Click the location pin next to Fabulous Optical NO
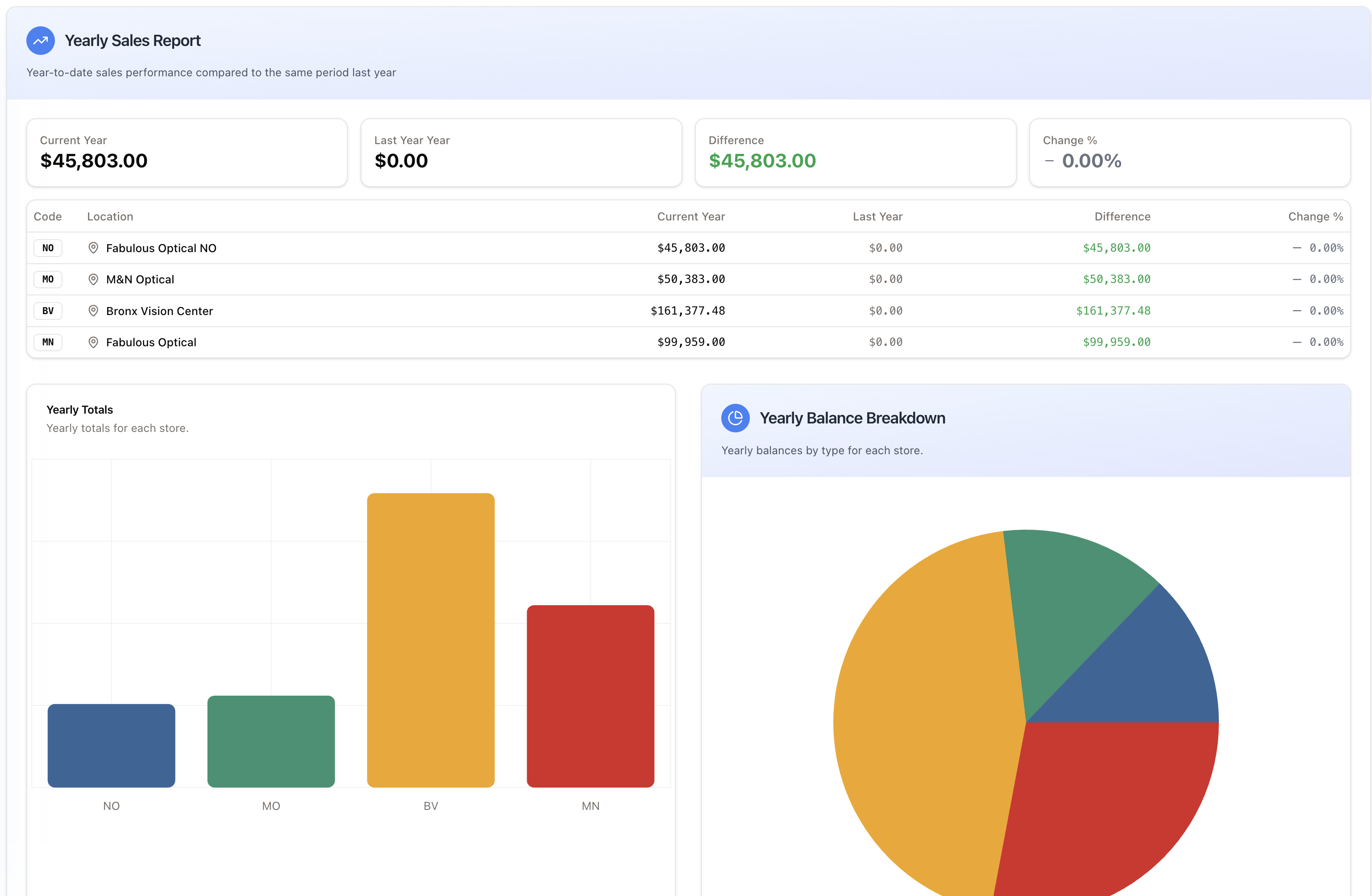Viewport: 1372px width, 896px height. click(93, 248)
